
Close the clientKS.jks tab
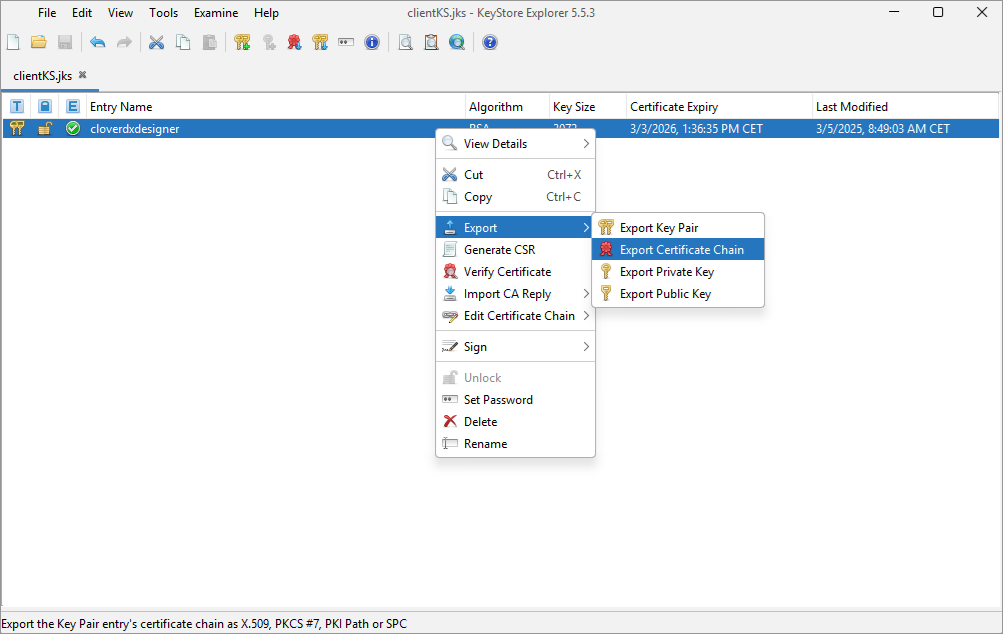pyautogui.click(x=82, y=75)
